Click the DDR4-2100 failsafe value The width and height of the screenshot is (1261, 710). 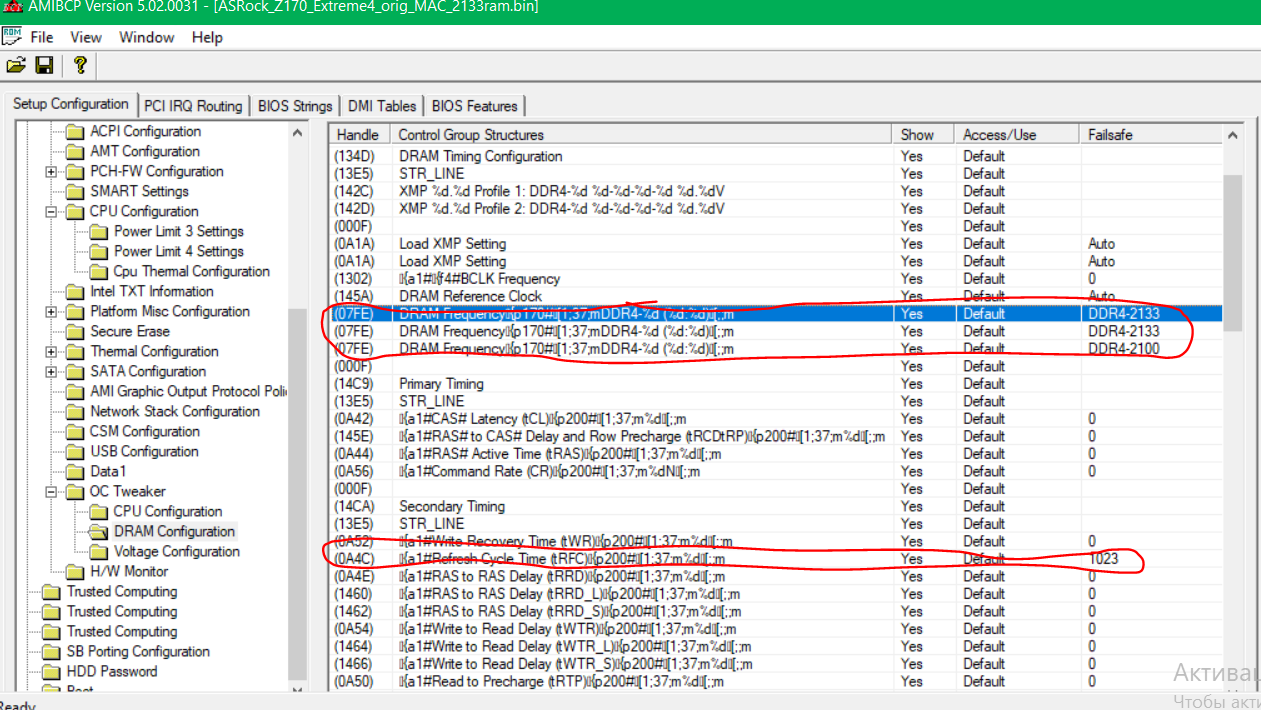1124,348
